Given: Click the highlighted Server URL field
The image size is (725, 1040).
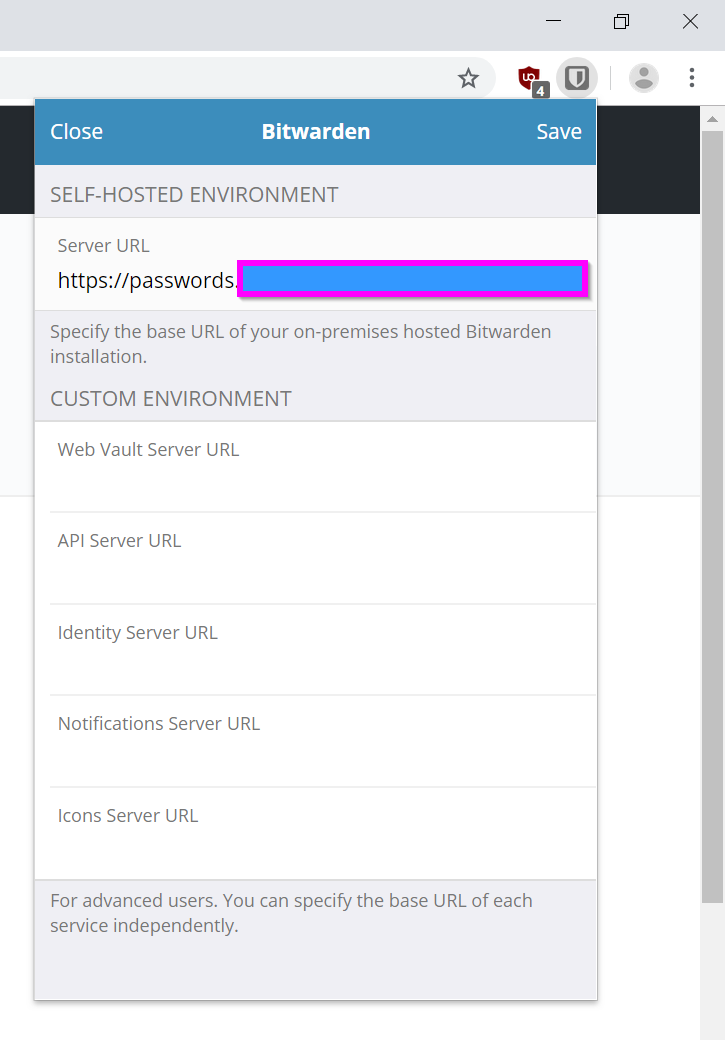Looking at the screenshot, I should [x=412, y=280].
